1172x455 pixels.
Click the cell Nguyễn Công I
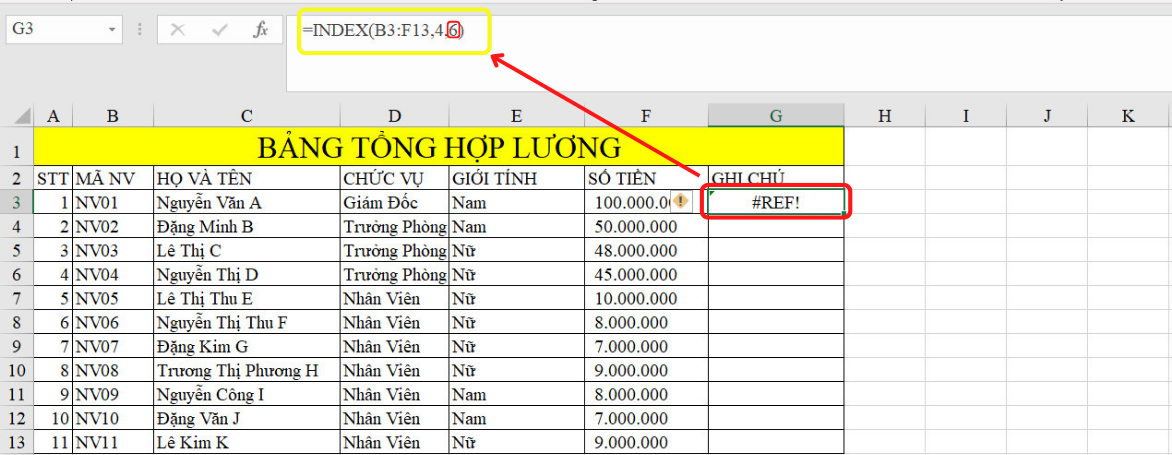(x=247, y=394)
